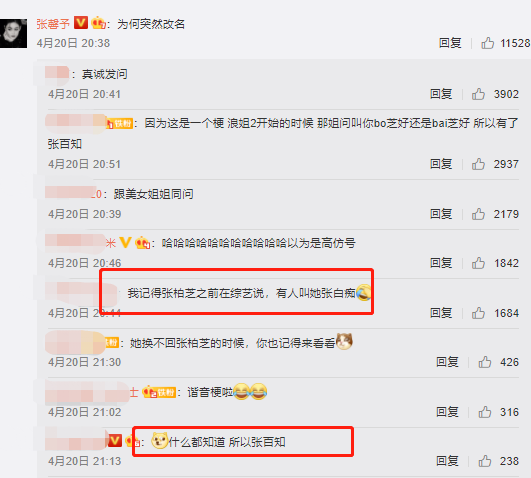This screenshot has width=531, height=478.
Task: Reply to the 跟美女姐姐同问 comment
Action: coord(441,214)
